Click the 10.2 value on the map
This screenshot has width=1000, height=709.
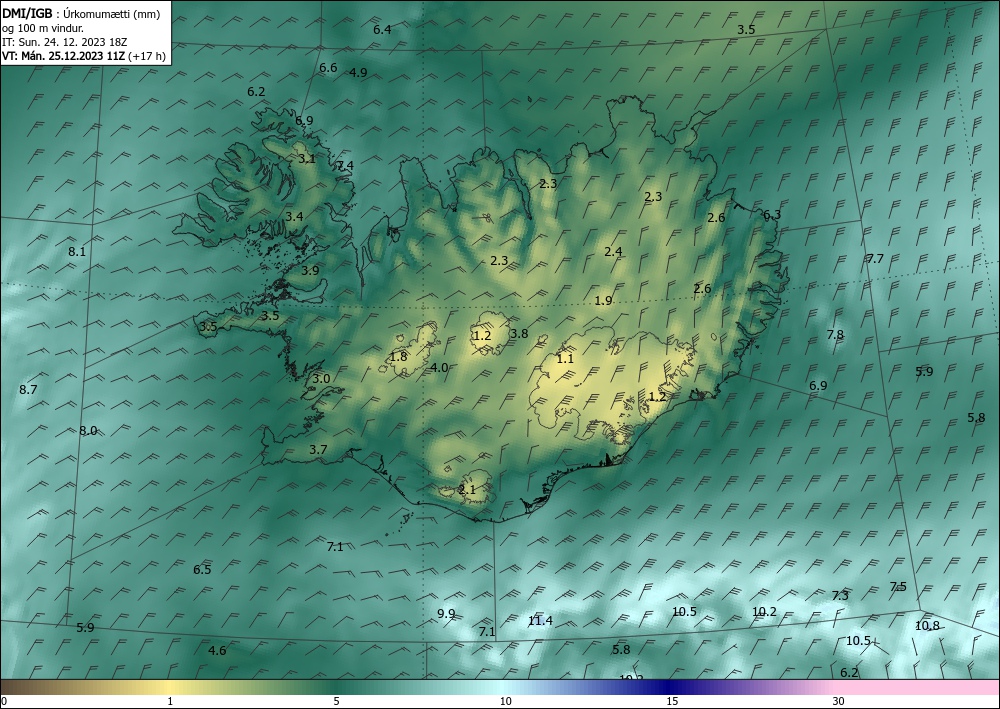coord(764,612)
